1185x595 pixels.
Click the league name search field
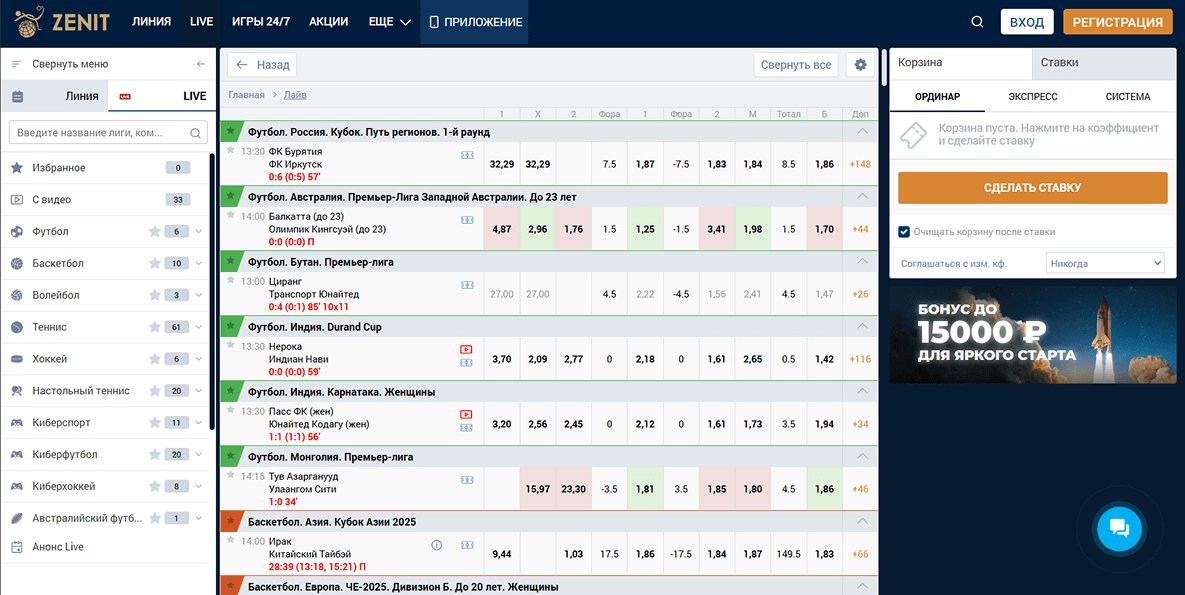[100, 133]
